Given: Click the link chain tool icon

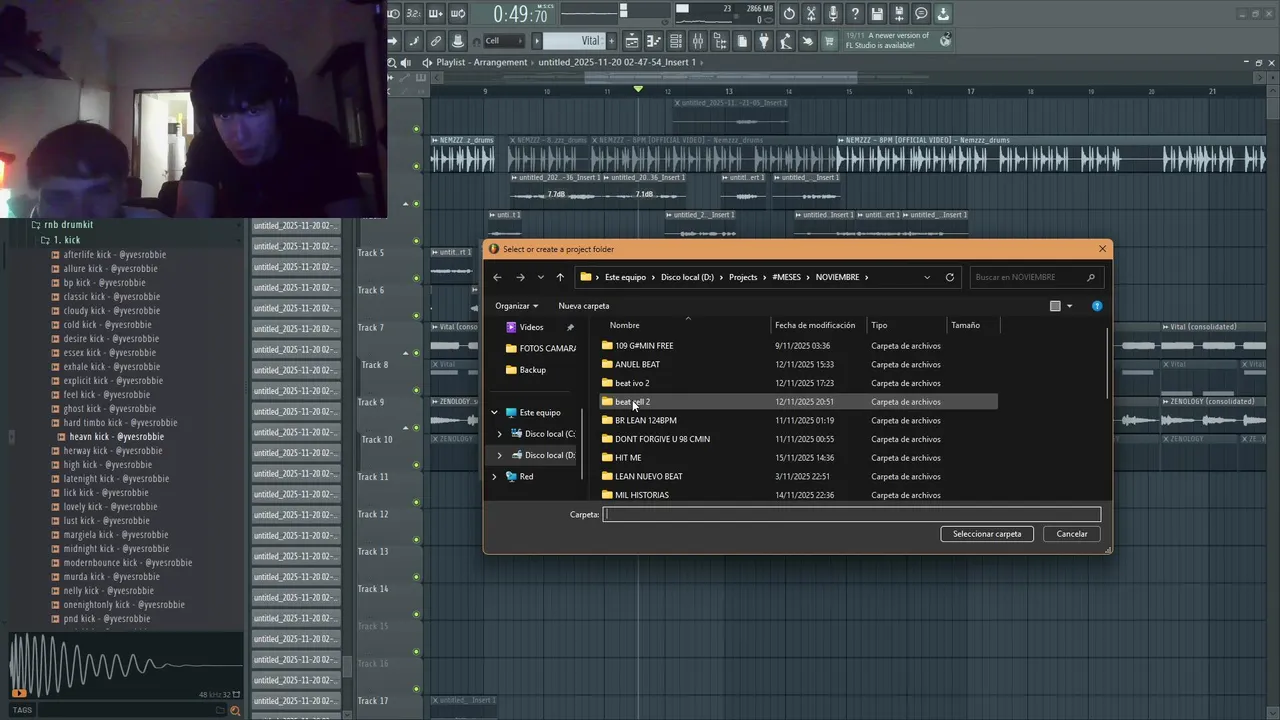Looking at the screenshot, I should [436, 41].
